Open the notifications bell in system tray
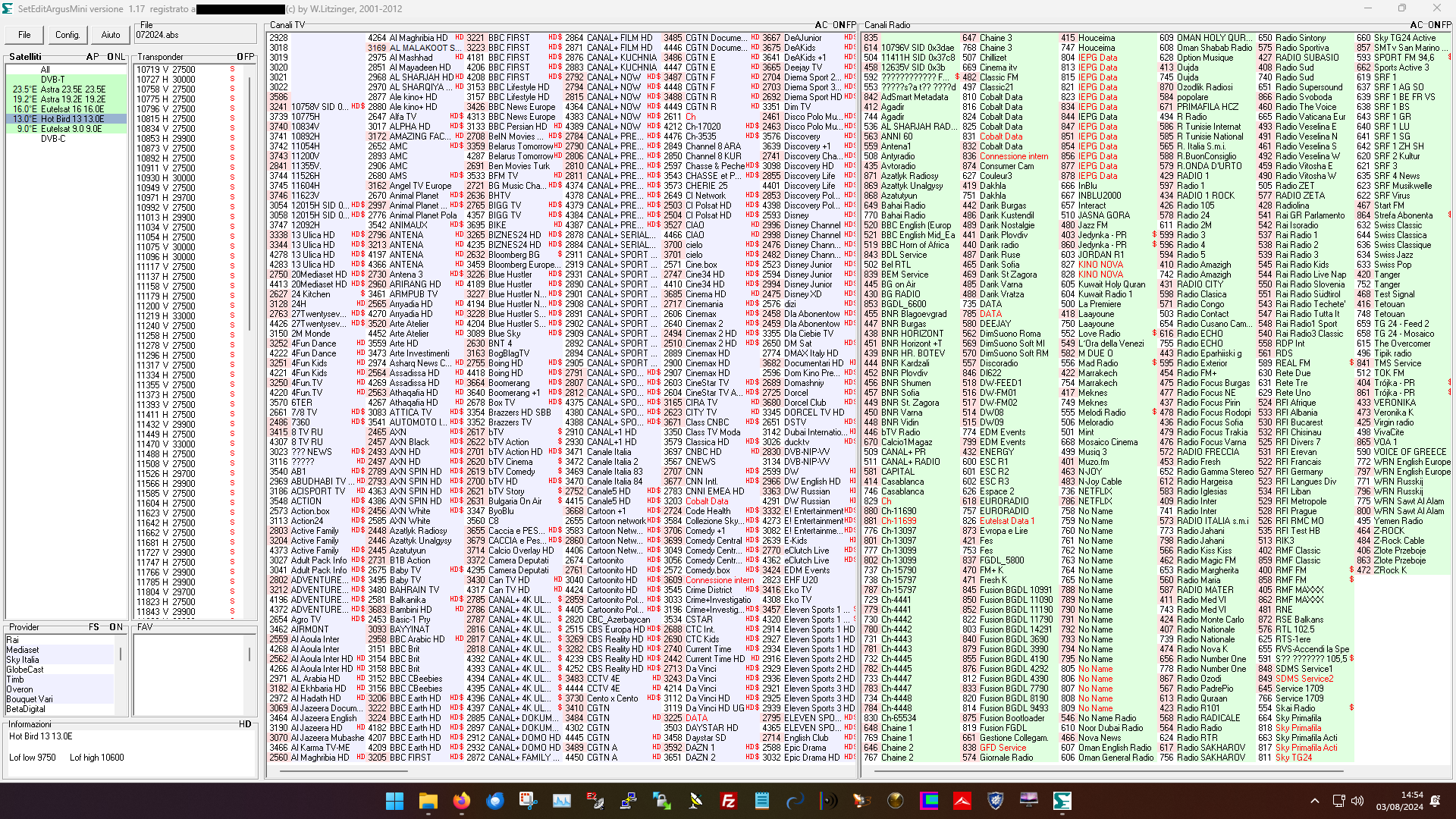Image resolution: width=1456 pixels, height=819 pixels. [1435, 801]
